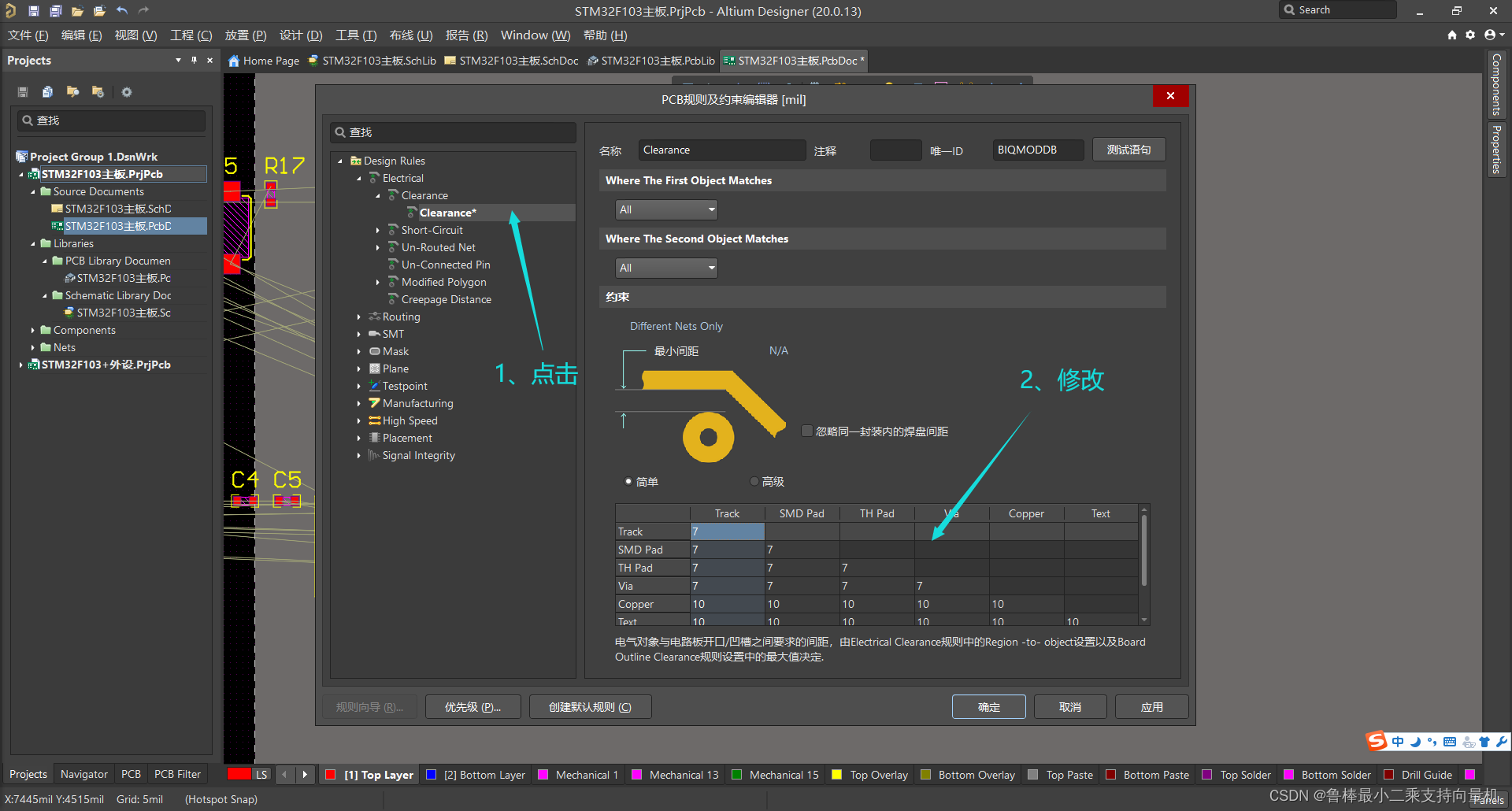
Task: Open soft keyboard icon in IME bar
Action: tap(1450, 742)
